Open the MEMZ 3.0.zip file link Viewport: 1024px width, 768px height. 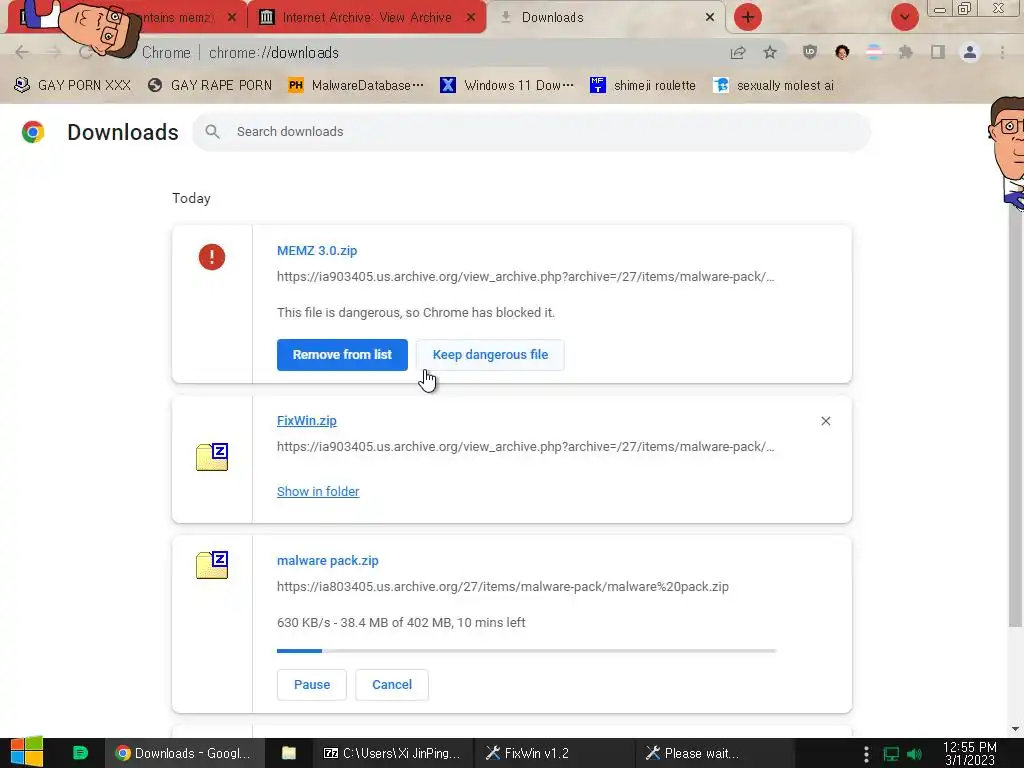point(317,251)
